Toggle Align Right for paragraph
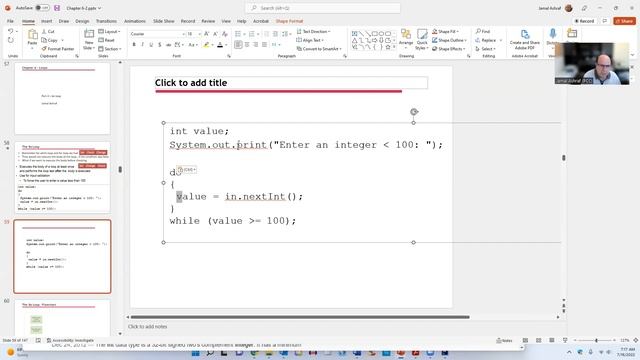This screenshot has width=640, height=360. point(256,44)
